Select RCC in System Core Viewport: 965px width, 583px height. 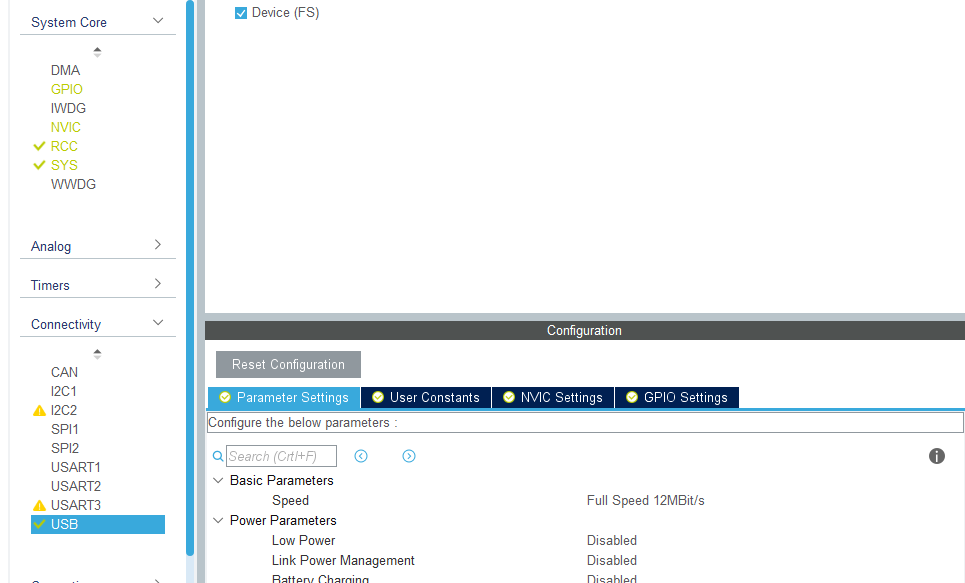pos(64,147)
